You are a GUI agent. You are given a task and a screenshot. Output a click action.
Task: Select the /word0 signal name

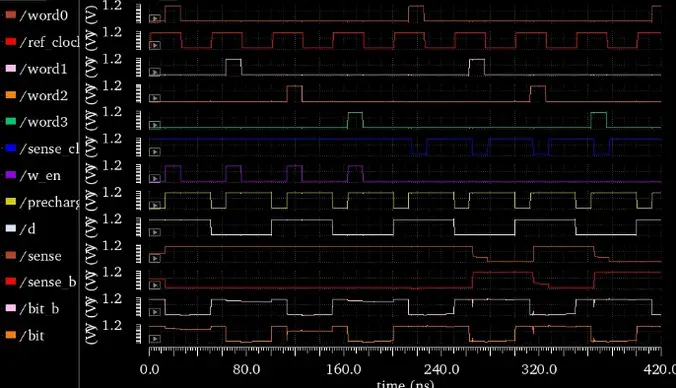click(44, 16)
